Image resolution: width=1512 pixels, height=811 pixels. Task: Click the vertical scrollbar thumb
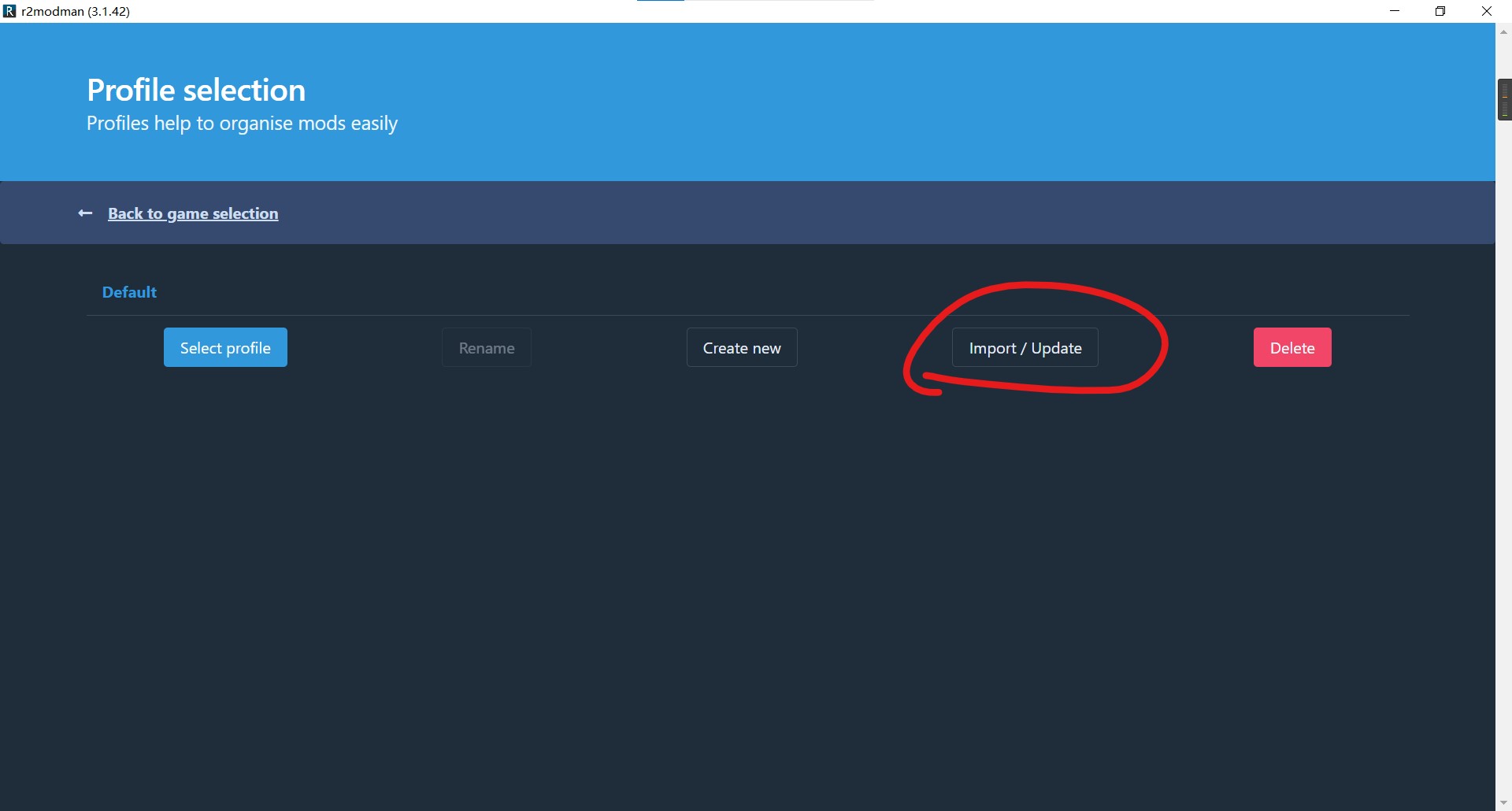(x=1504, y=99)
